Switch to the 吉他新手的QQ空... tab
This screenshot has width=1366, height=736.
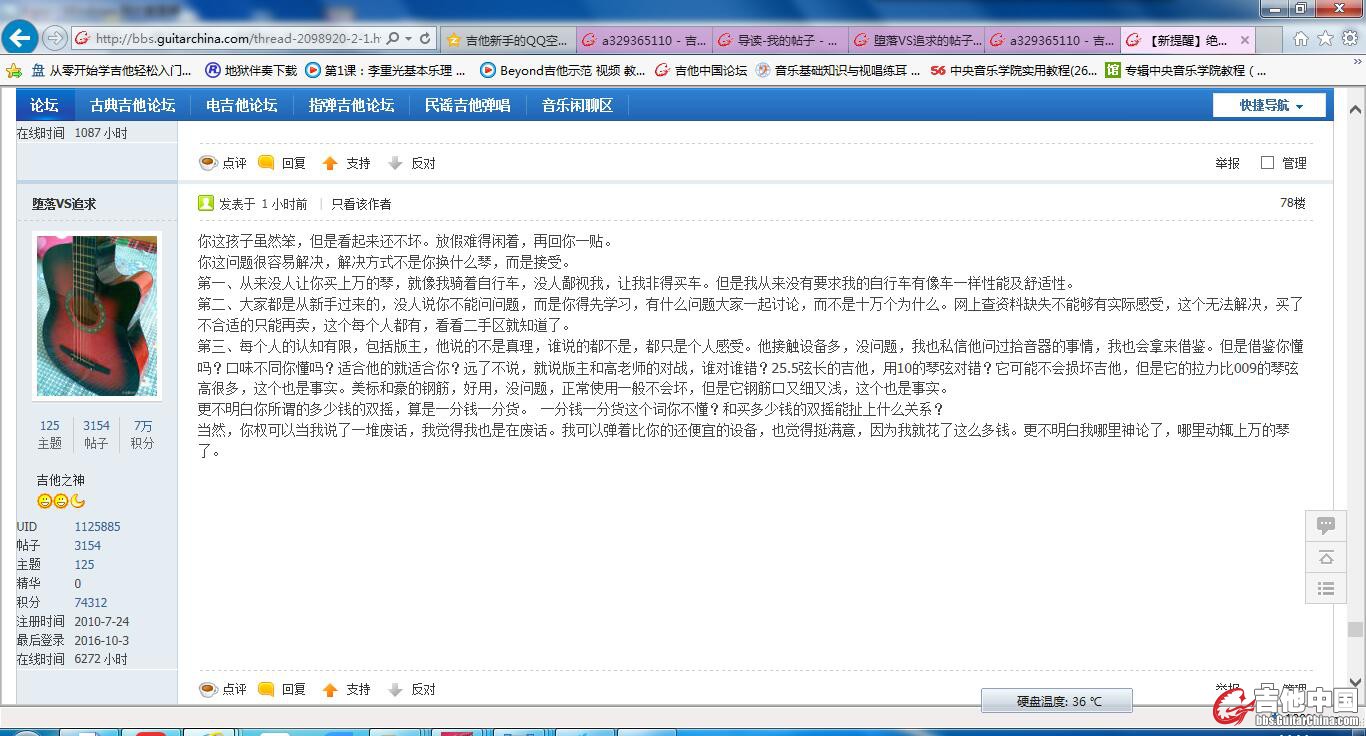pyautogui.click(x=507, y=40)
